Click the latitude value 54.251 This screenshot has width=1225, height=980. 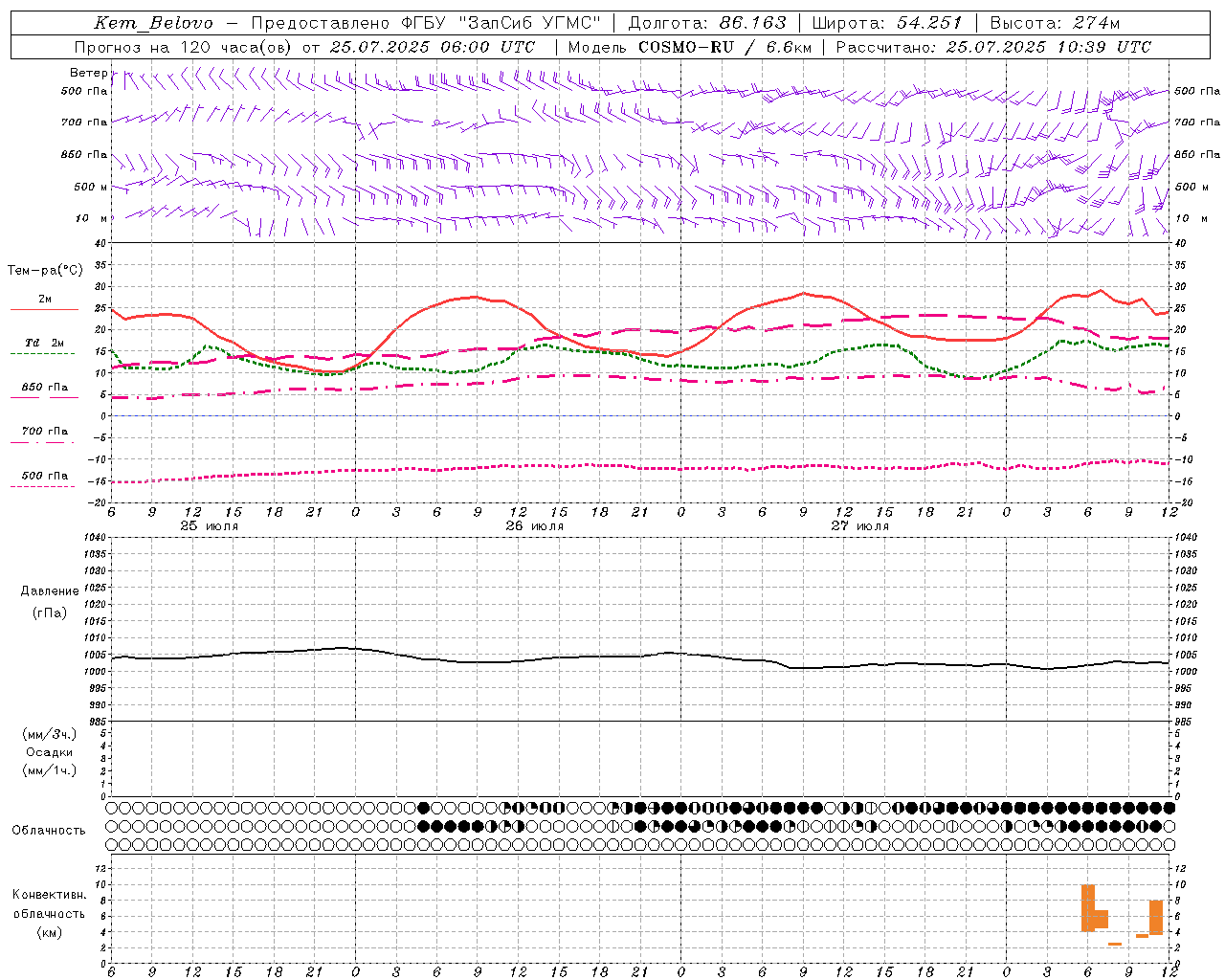(929, 23)
